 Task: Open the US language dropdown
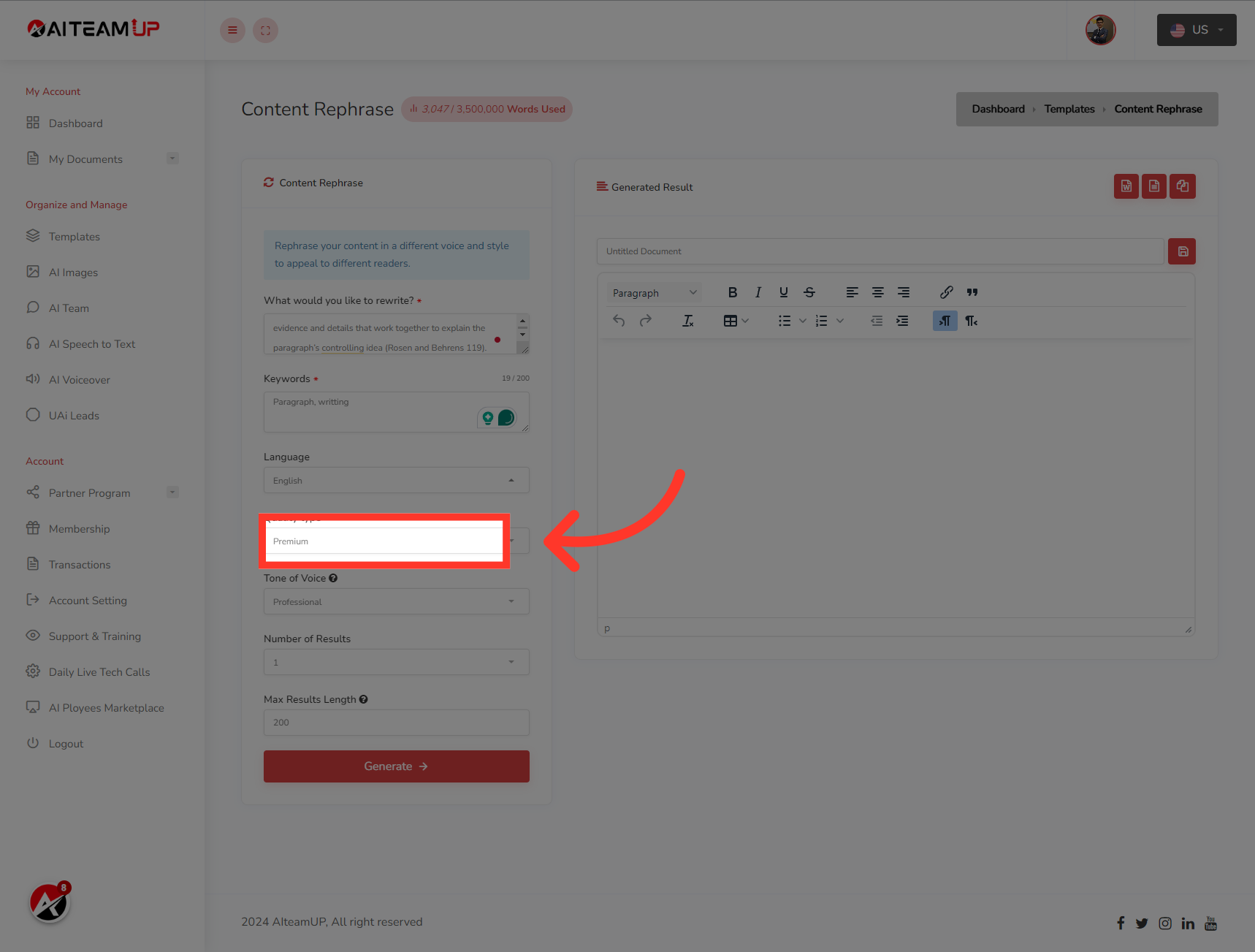pos(1197,30)
